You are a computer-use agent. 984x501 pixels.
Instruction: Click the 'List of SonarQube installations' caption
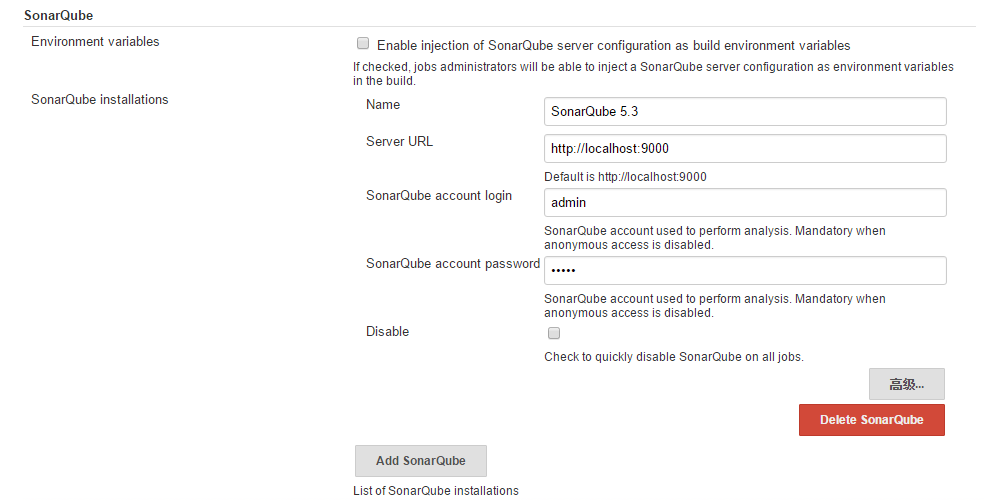(436, 491)
